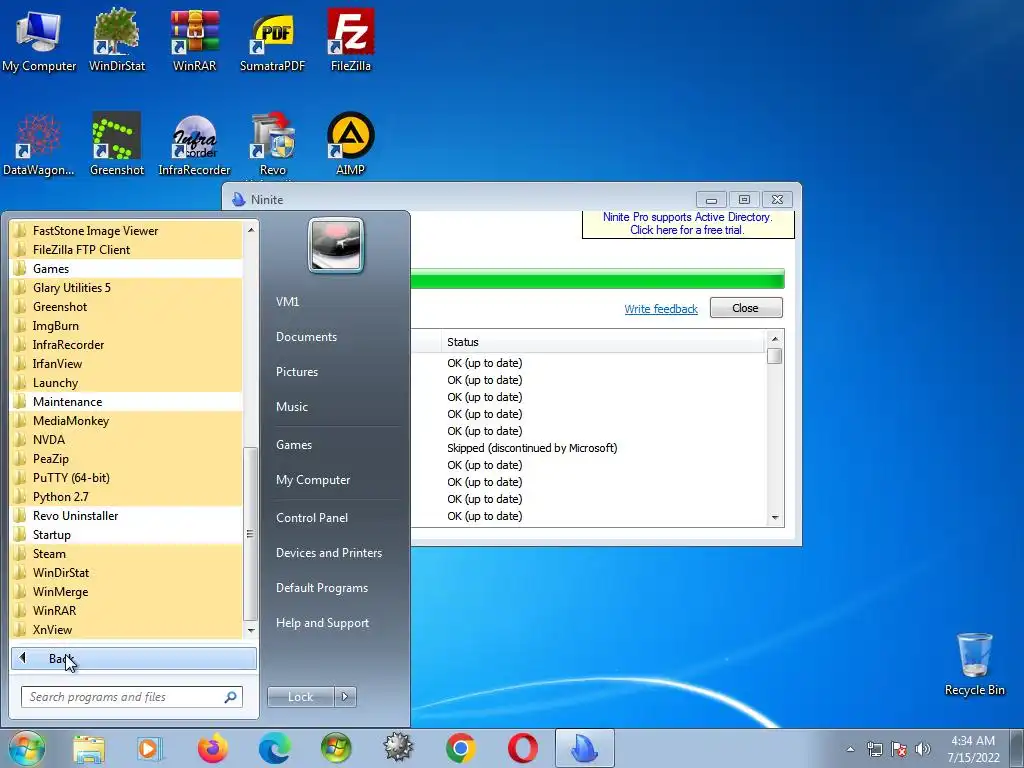Click the Lock button
Image resolution: width=1024 pixels, height=768 pixels.
300,697
